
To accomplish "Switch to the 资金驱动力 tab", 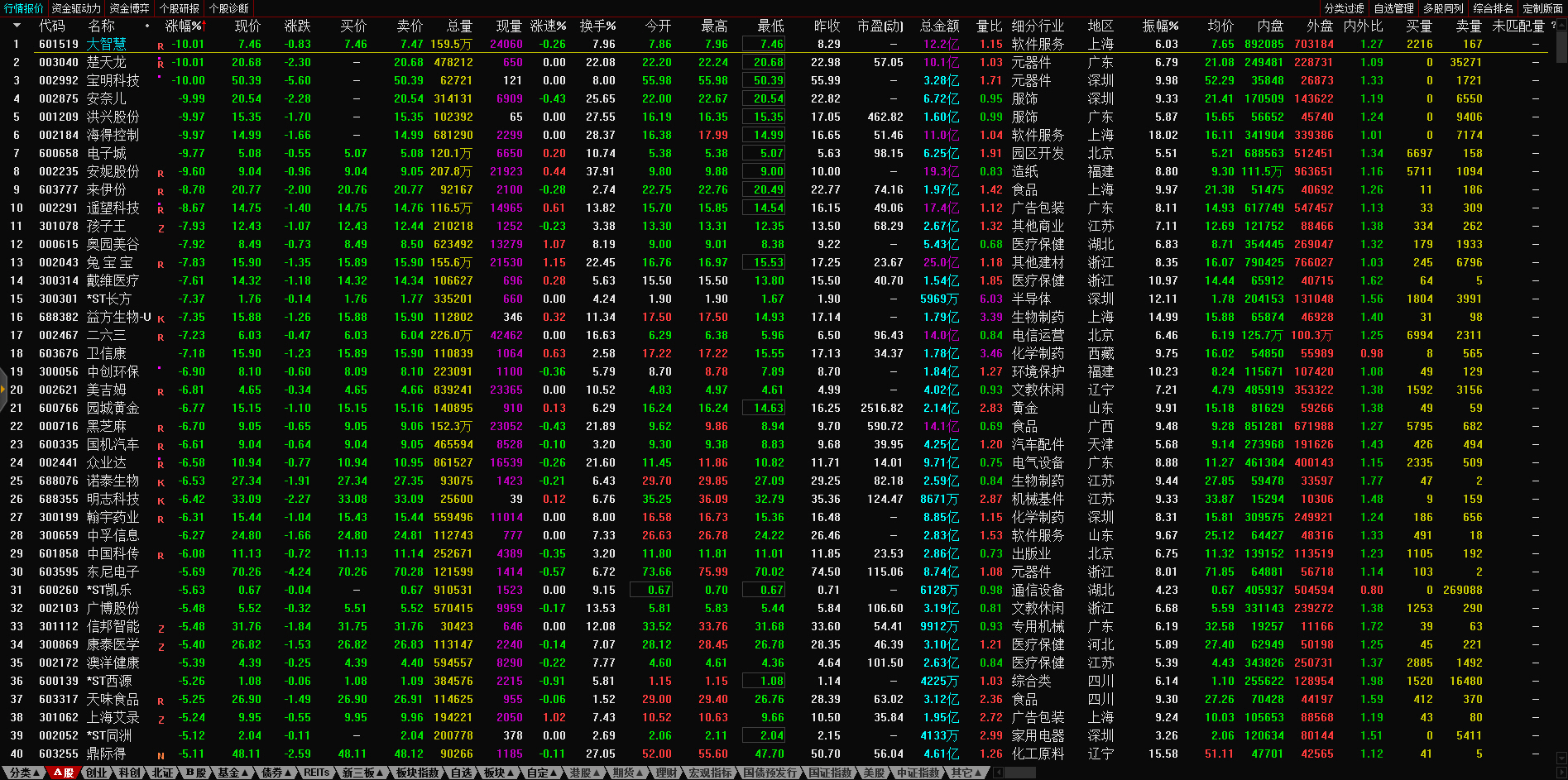I will coord(76,8).
